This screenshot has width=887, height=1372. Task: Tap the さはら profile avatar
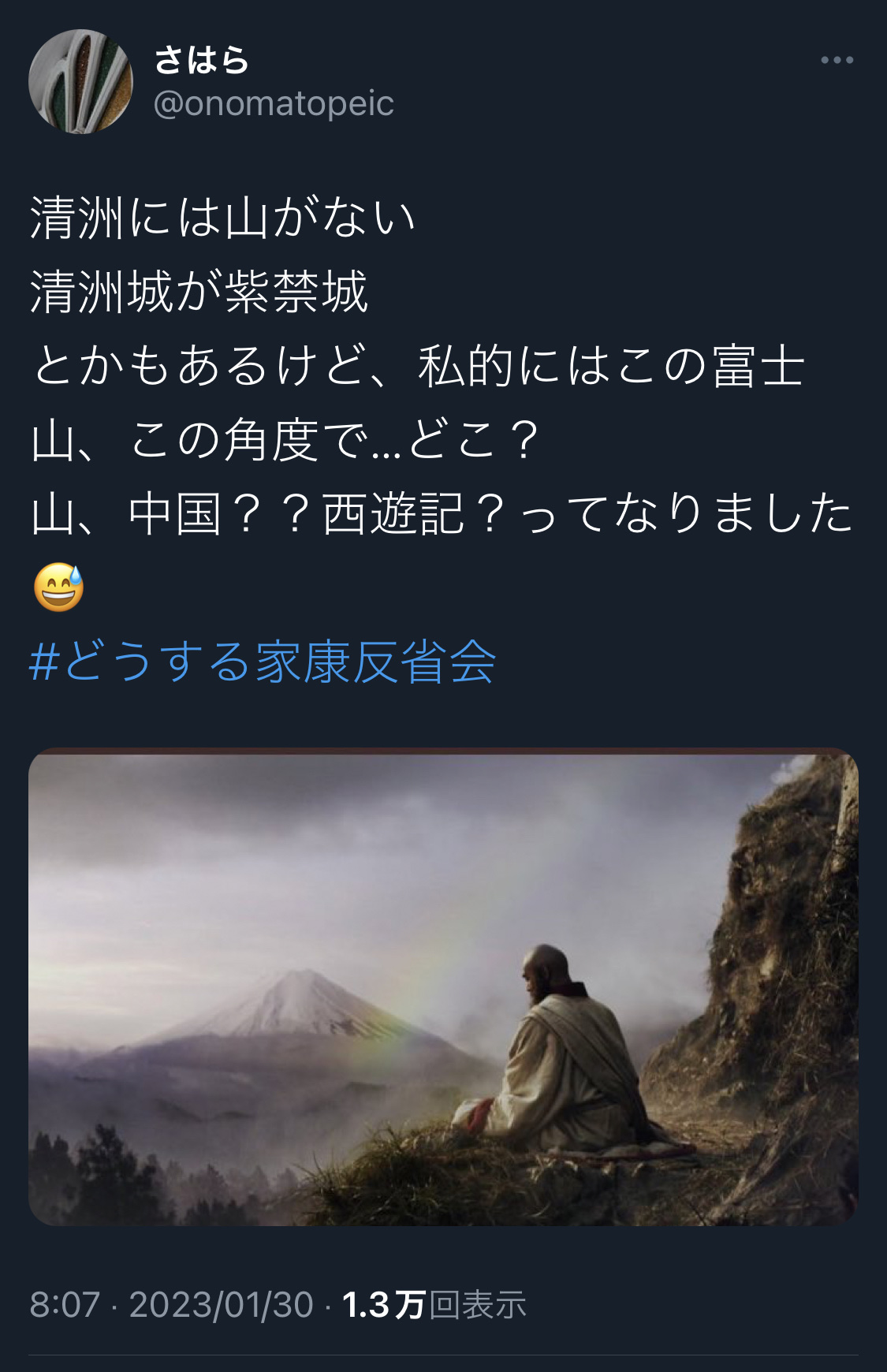(80, 81)
